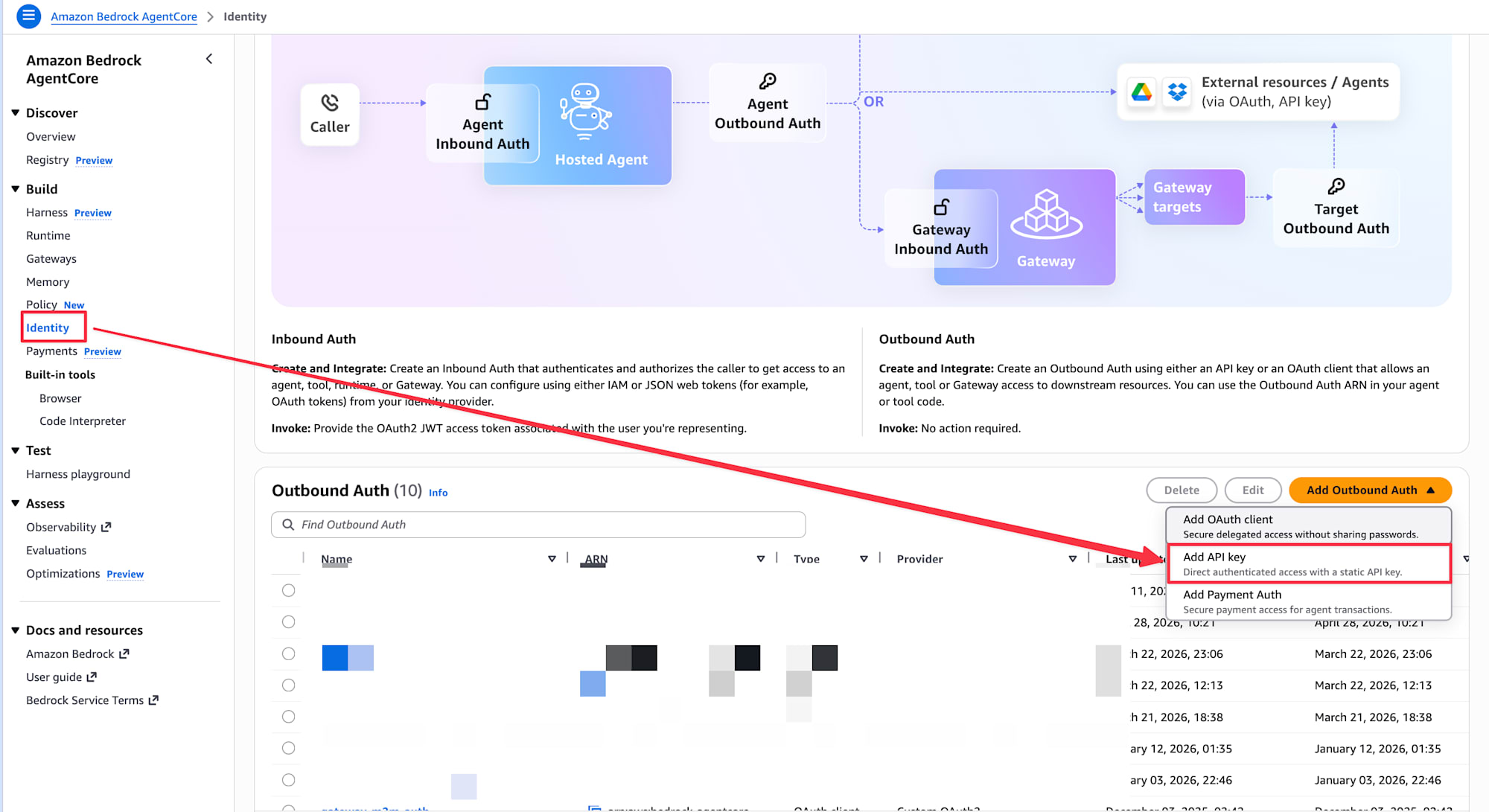This screenshot has height=812, width=1489.
Task: Sort by the Type column arrow
Action: pyautogui.click(x=864, y=558)
